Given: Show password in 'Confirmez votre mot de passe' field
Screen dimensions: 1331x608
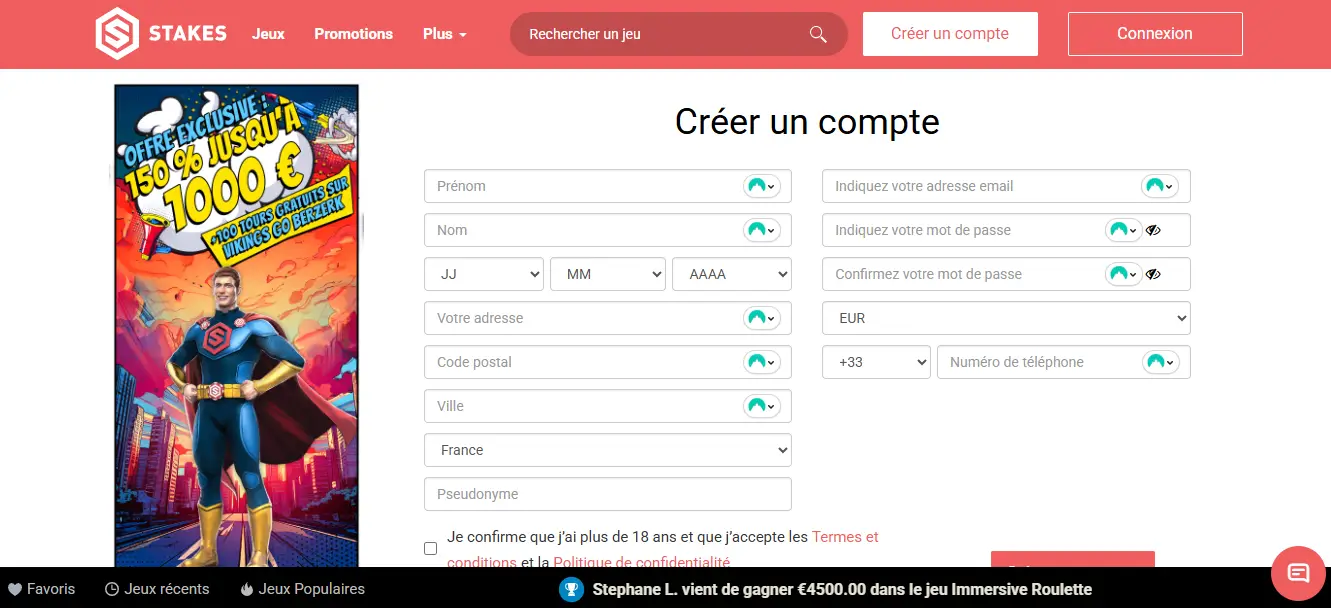Looking at the screenshot, I should coord(1153,274).
